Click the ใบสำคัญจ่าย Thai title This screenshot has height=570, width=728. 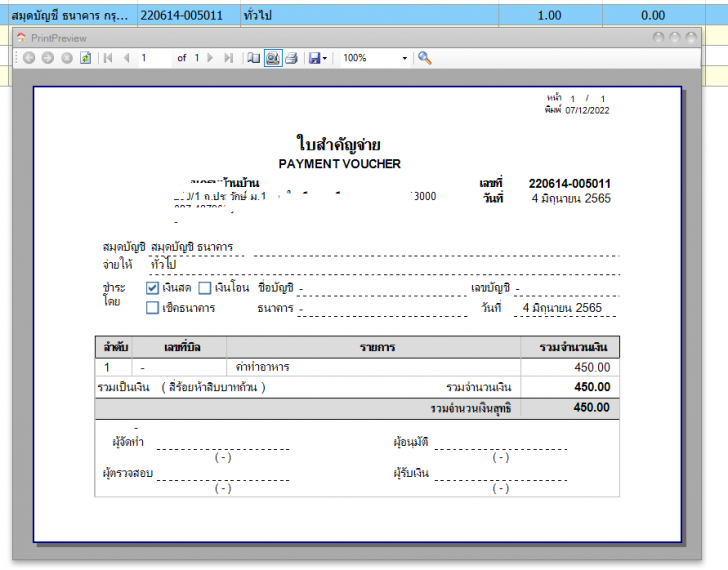point(339,144)
